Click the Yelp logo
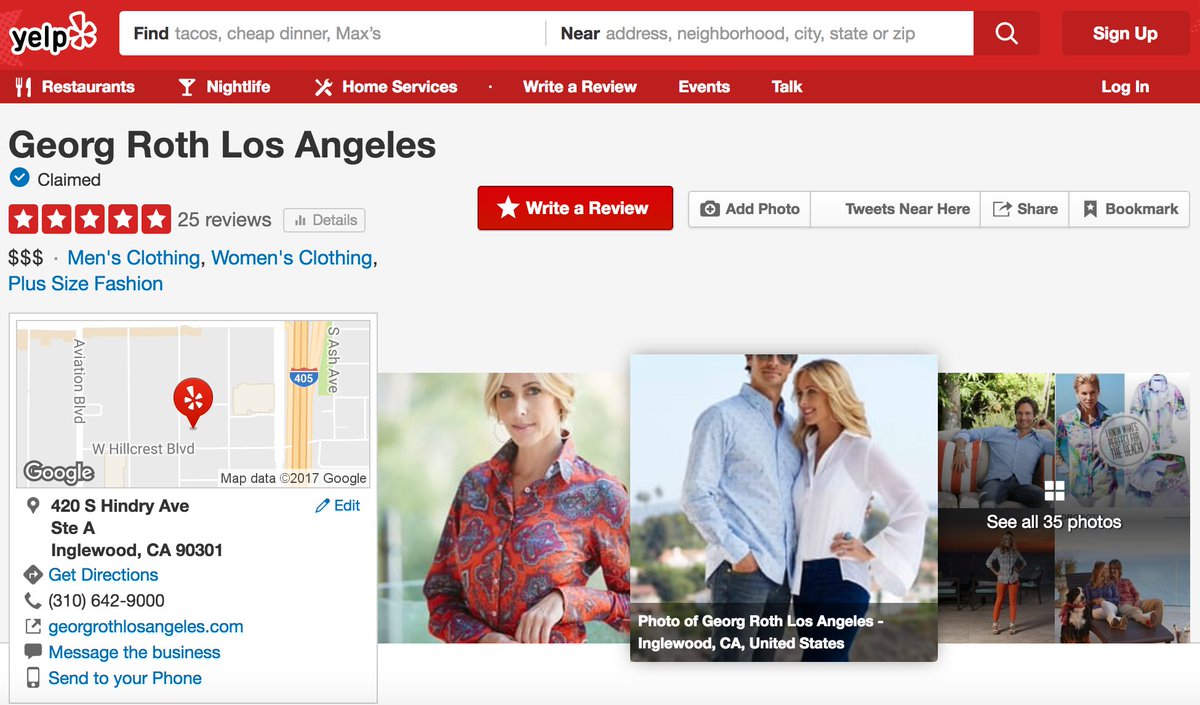The image size is (1200, 705). tap(54, 34)
